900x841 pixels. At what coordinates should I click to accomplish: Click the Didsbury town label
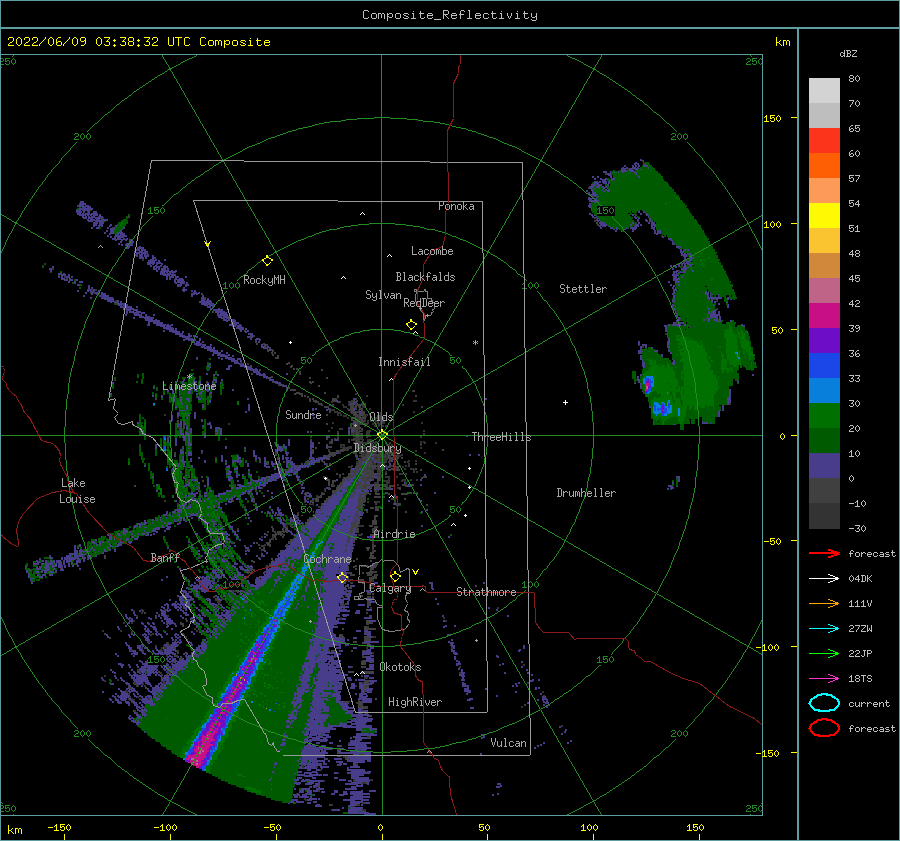[377, 448]
